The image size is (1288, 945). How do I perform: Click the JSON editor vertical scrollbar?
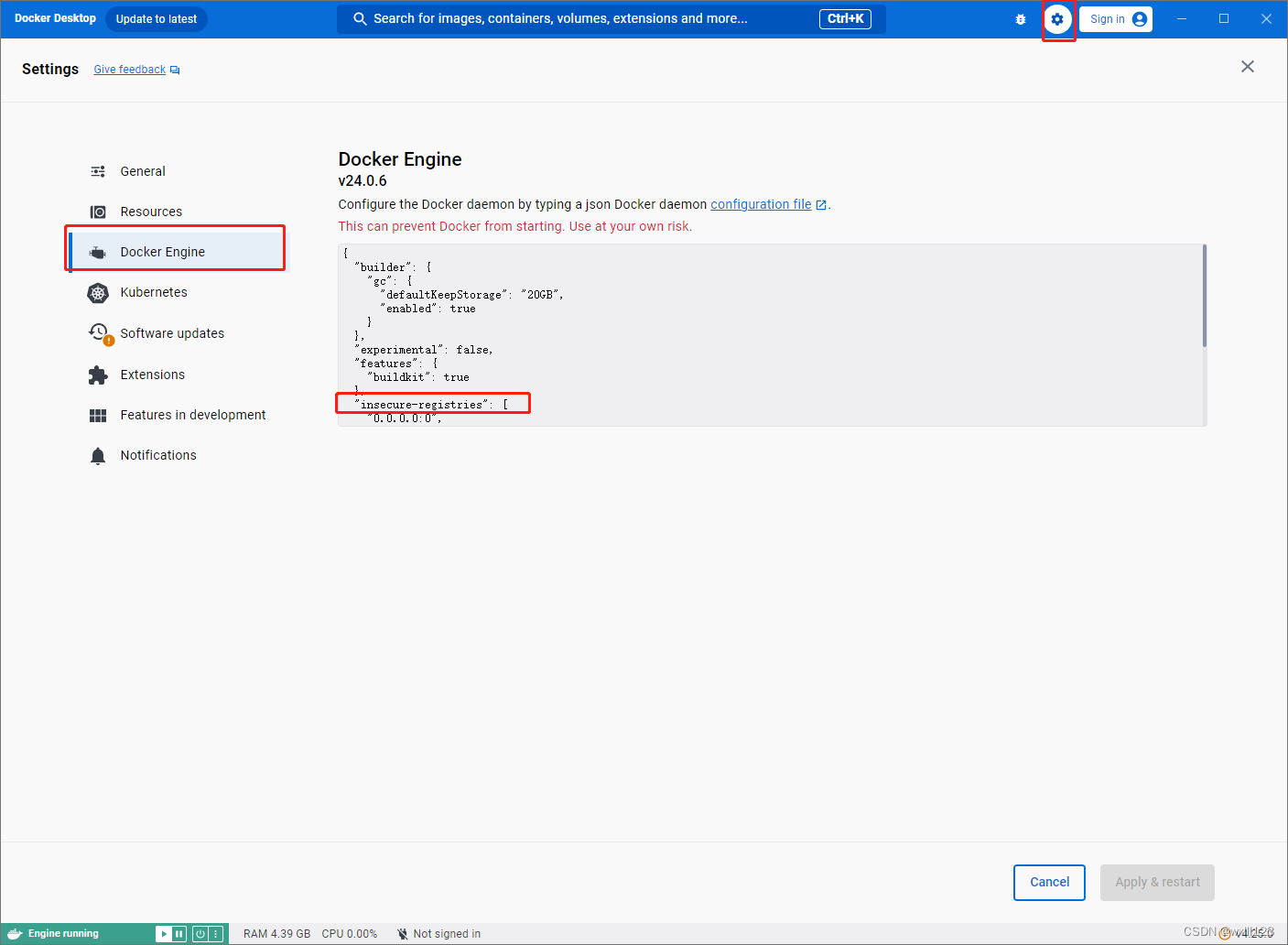coord(1205,296)
